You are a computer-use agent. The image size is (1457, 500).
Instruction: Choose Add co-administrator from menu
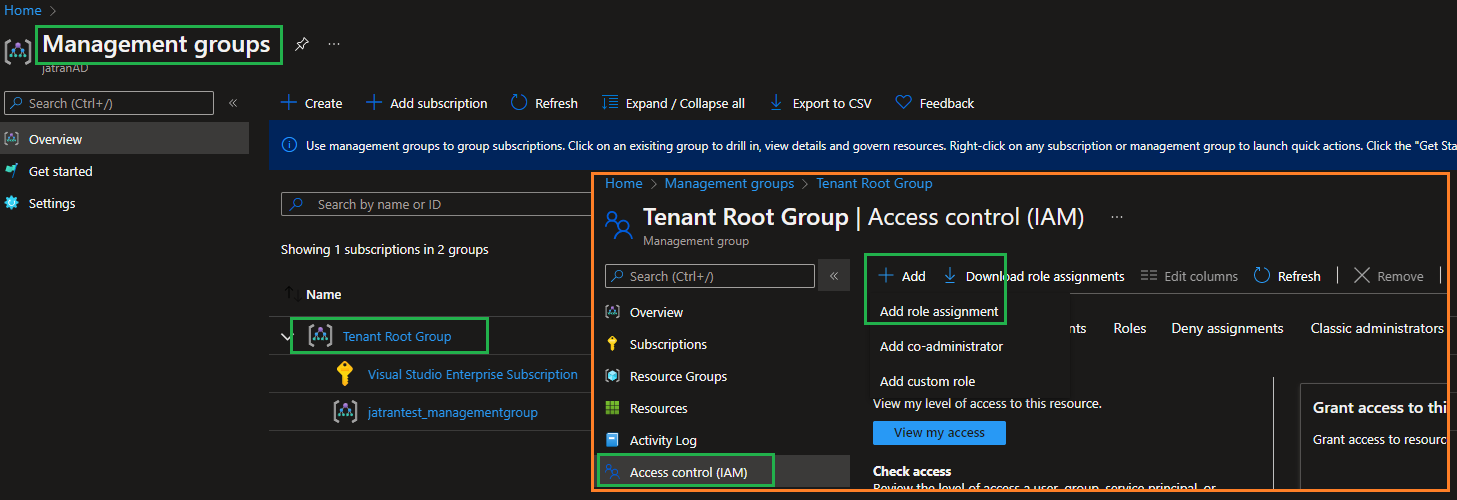pyautogui.click(x=941, y=346)
